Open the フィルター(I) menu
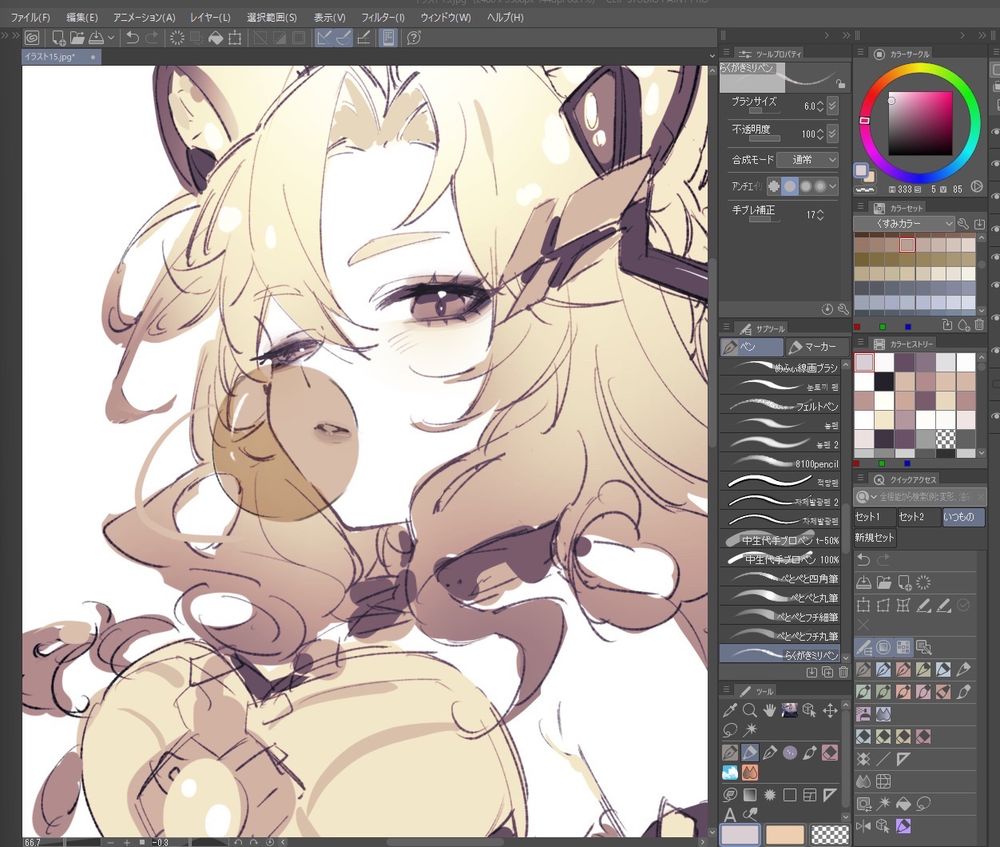 pos(383,17)
